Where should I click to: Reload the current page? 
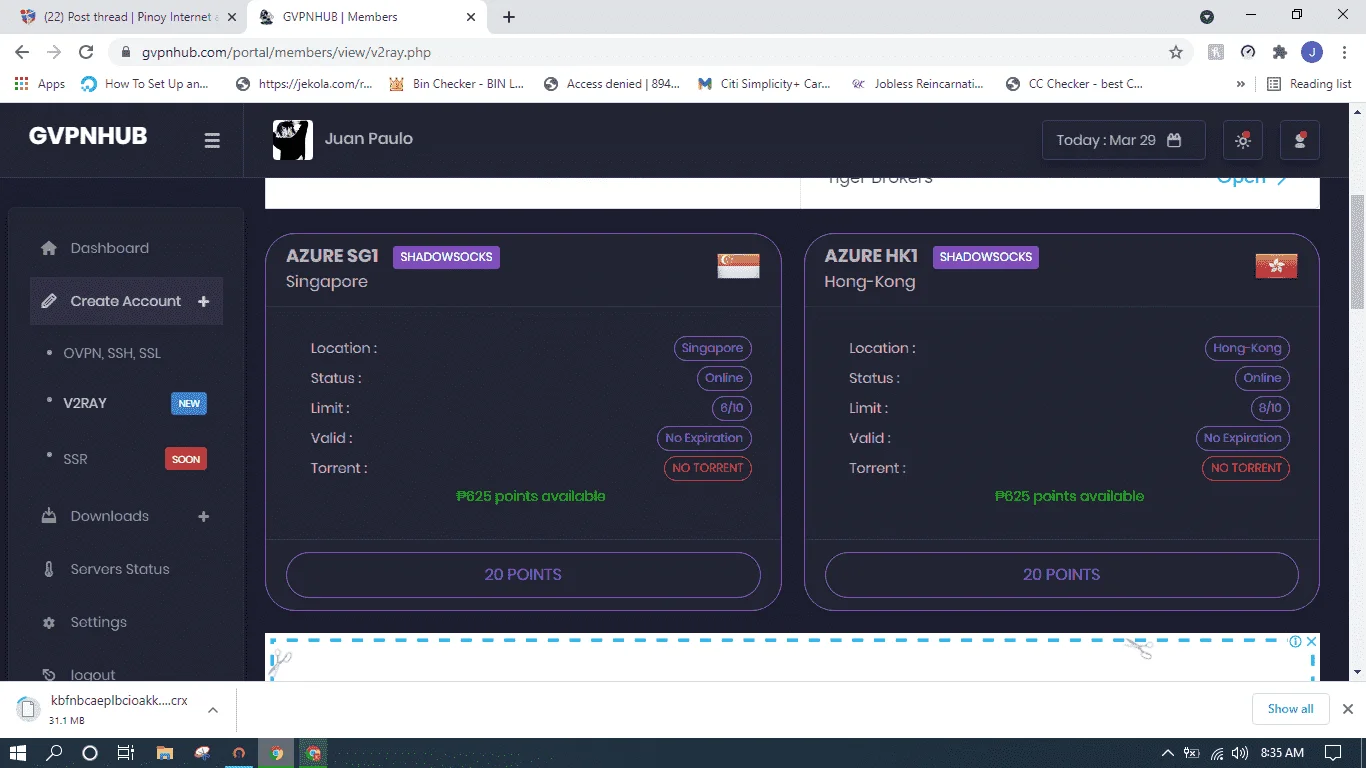(86, 52)
